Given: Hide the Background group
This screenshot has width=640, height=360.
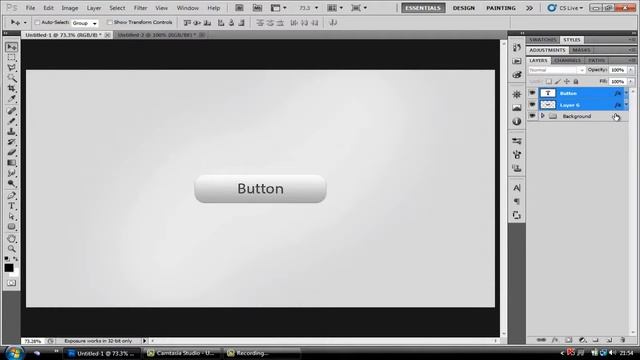Looking at the screenshot, I should pyautogui.click(x=532, y=116).
